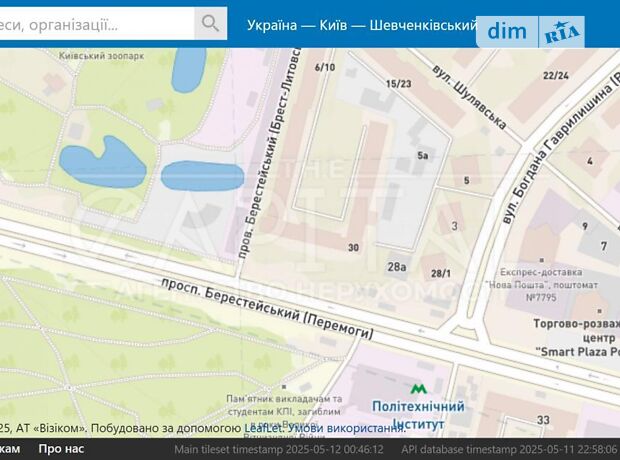Open the Leaflet attribution link

click(263, 428)
